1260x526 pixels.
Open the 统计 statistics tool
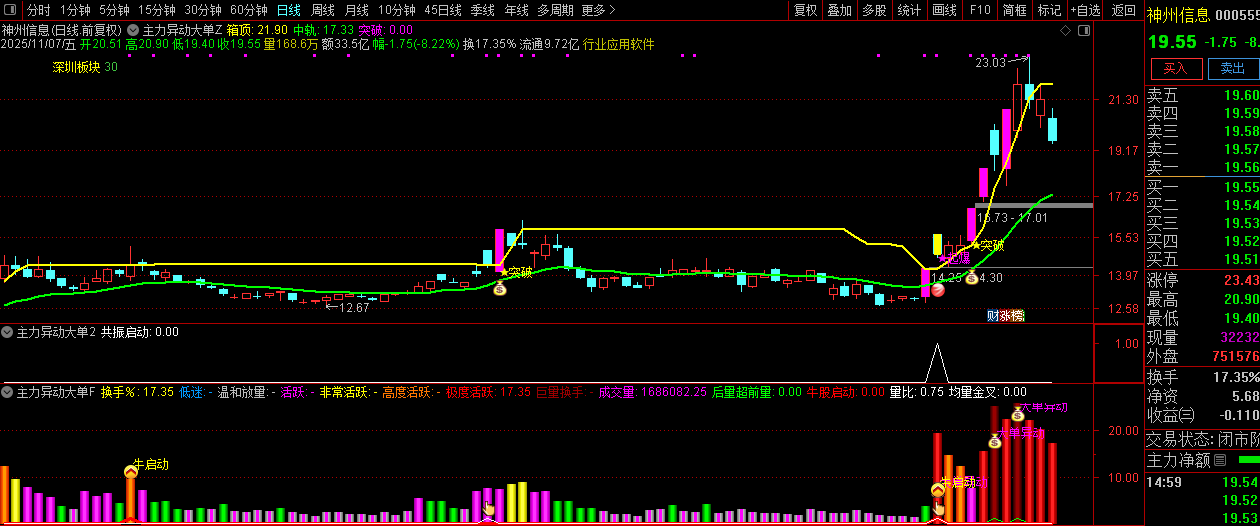click(909, 10)
